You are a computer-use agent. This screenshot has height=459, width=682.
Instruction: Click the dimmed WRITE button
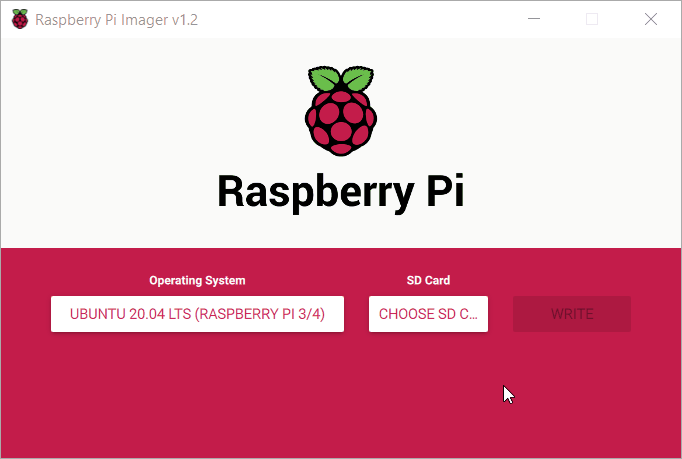[572, 314]
